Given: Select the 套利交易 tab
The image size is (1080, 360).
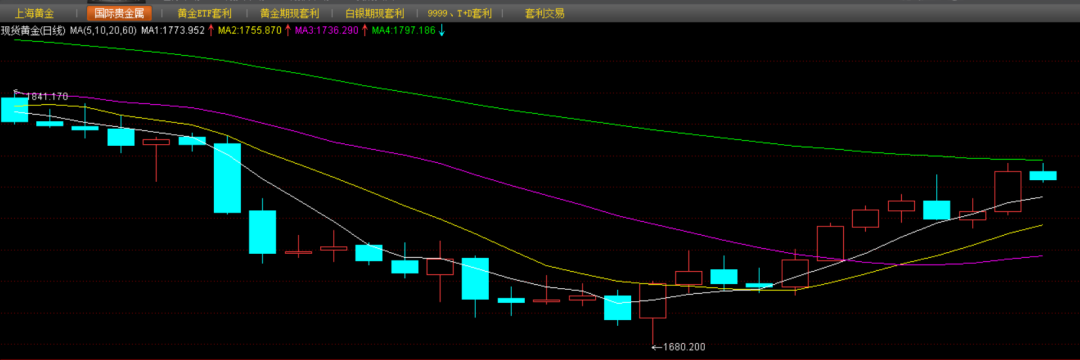Looking at the screenshot, I should pos(544,13).
